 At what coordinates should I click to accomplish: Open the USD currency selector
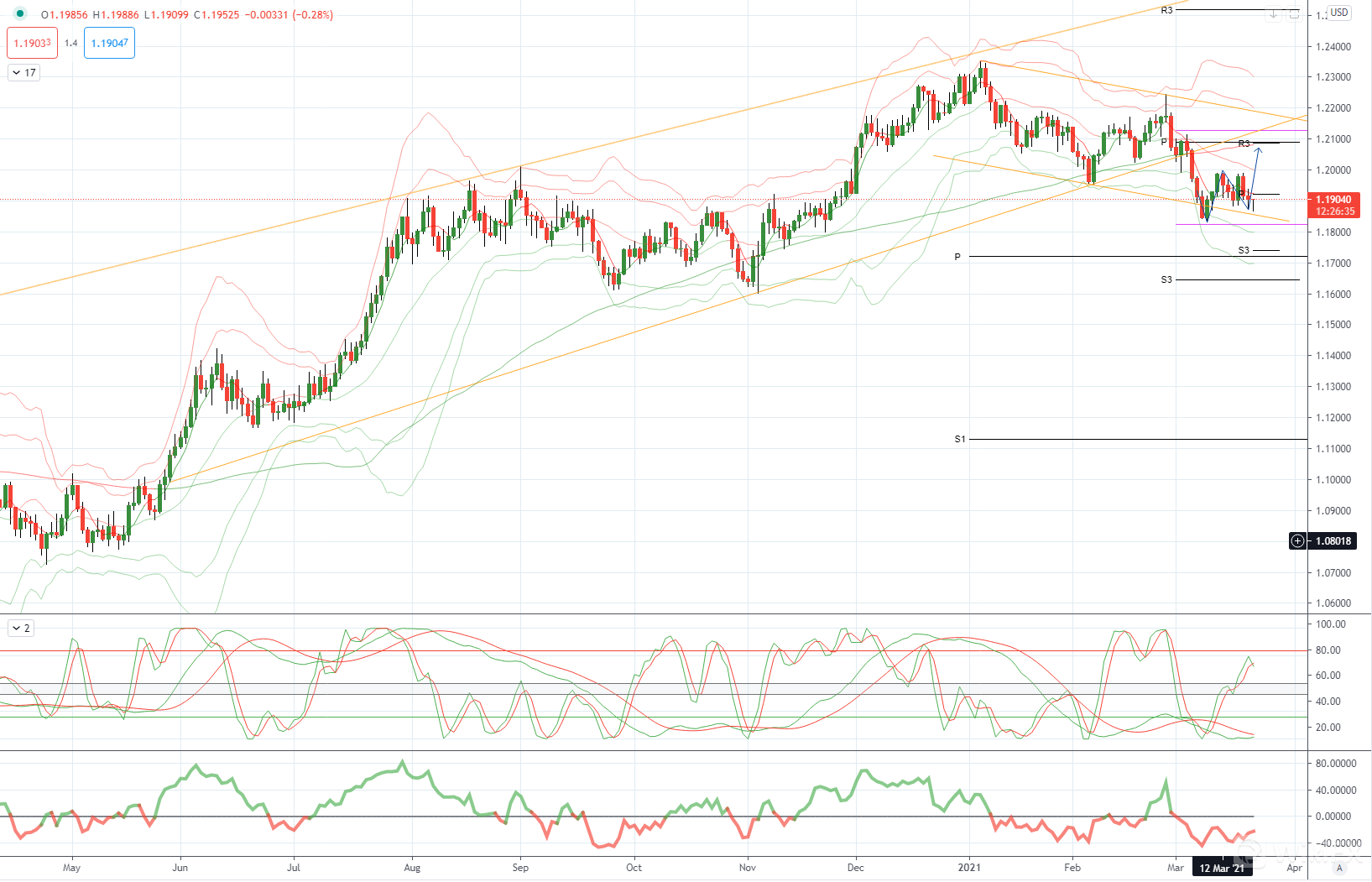click(1339, 13)
